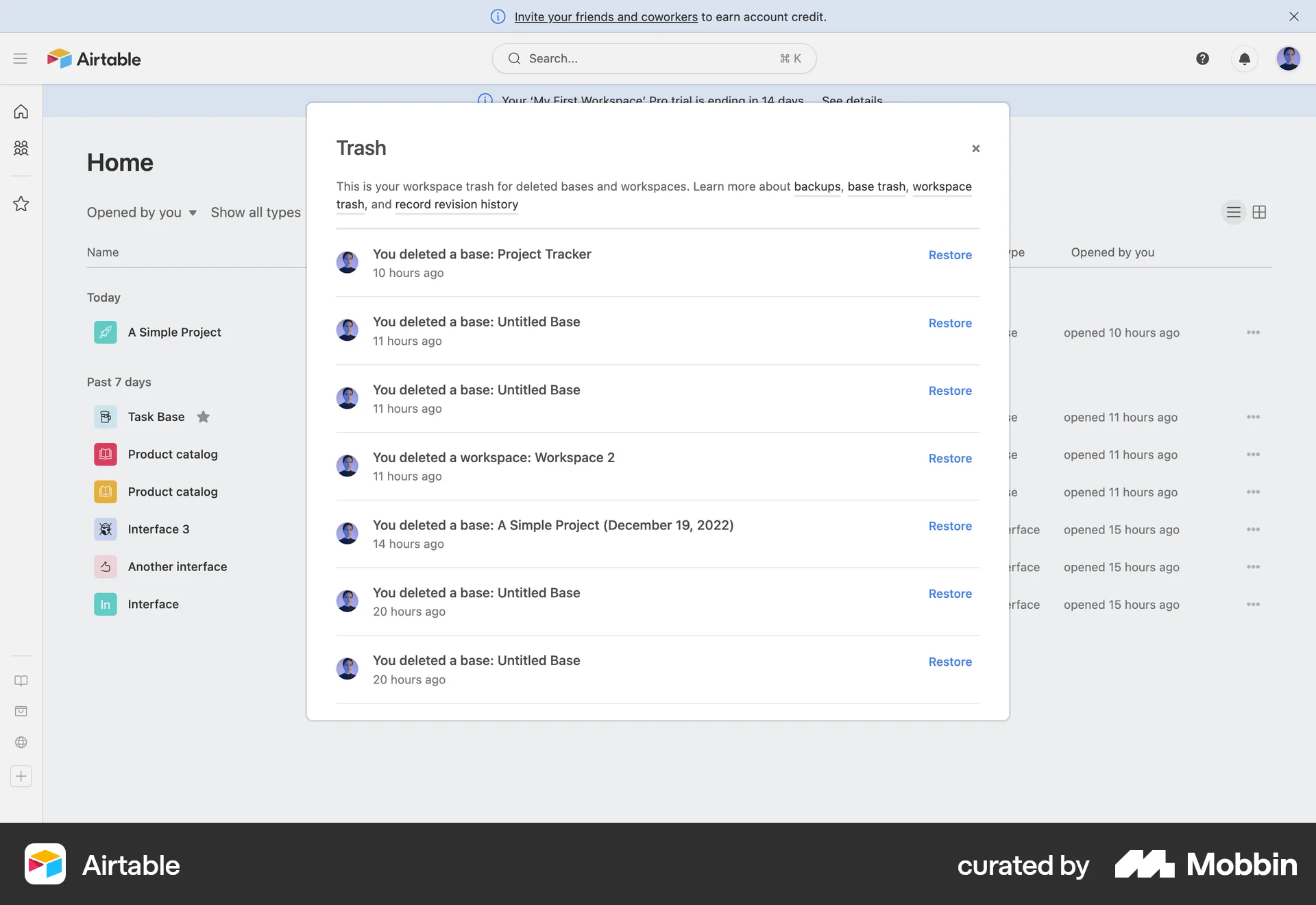Open 'Interface 3' from the sidebar list
Viewport: 1316px width, 905px height.
pos(159,529)
